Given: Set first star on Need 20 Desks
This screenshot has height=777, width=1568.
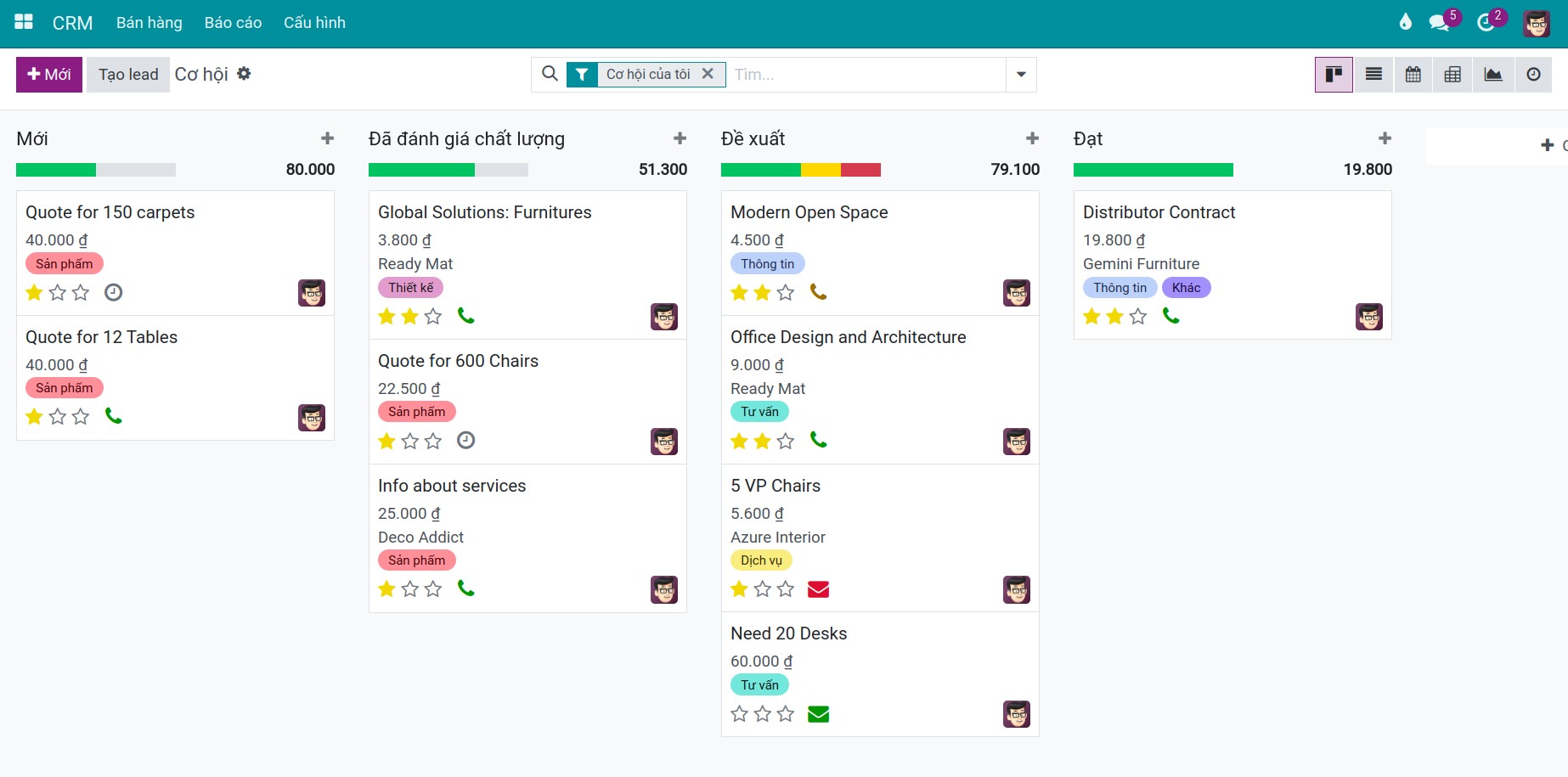Looking at the screenshot, I should coord(740,713).
